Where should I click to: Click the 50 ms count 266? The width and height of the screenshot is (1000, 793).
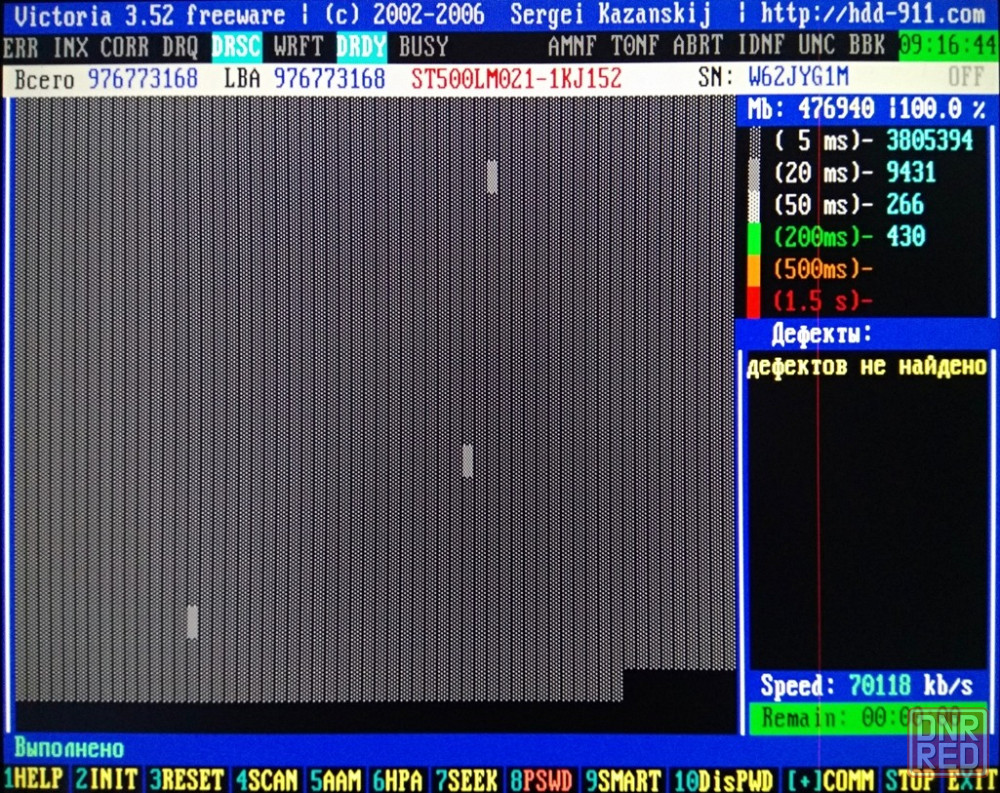[x=904, y=204]
